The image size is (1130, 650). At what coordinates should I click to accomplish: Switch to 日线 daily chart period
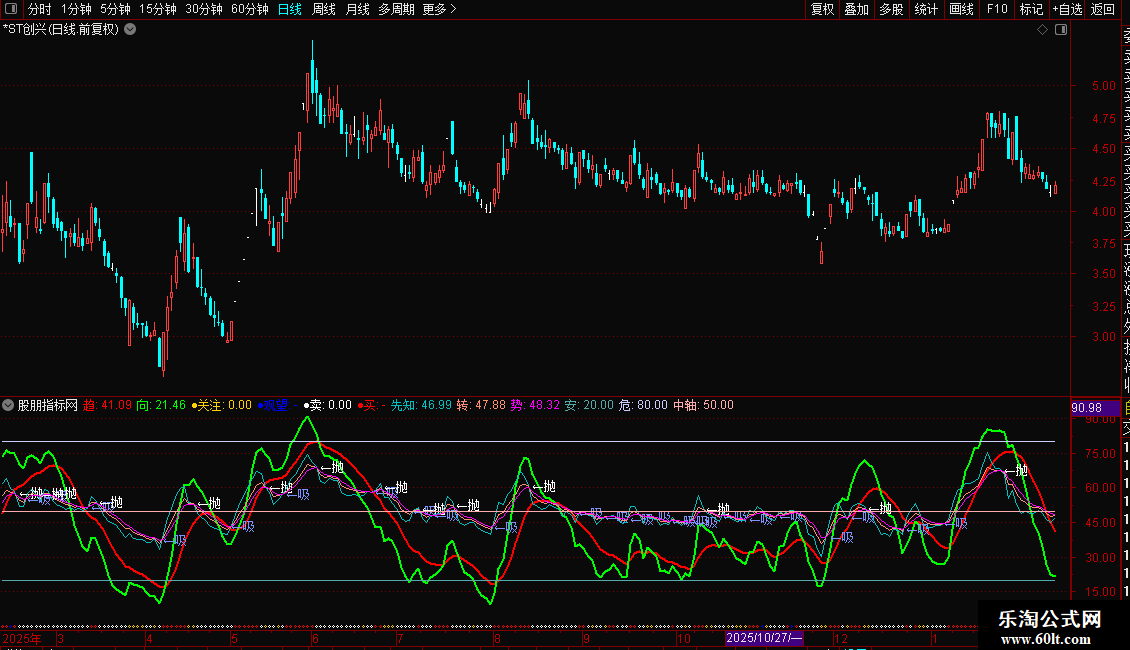coord(290,10)
